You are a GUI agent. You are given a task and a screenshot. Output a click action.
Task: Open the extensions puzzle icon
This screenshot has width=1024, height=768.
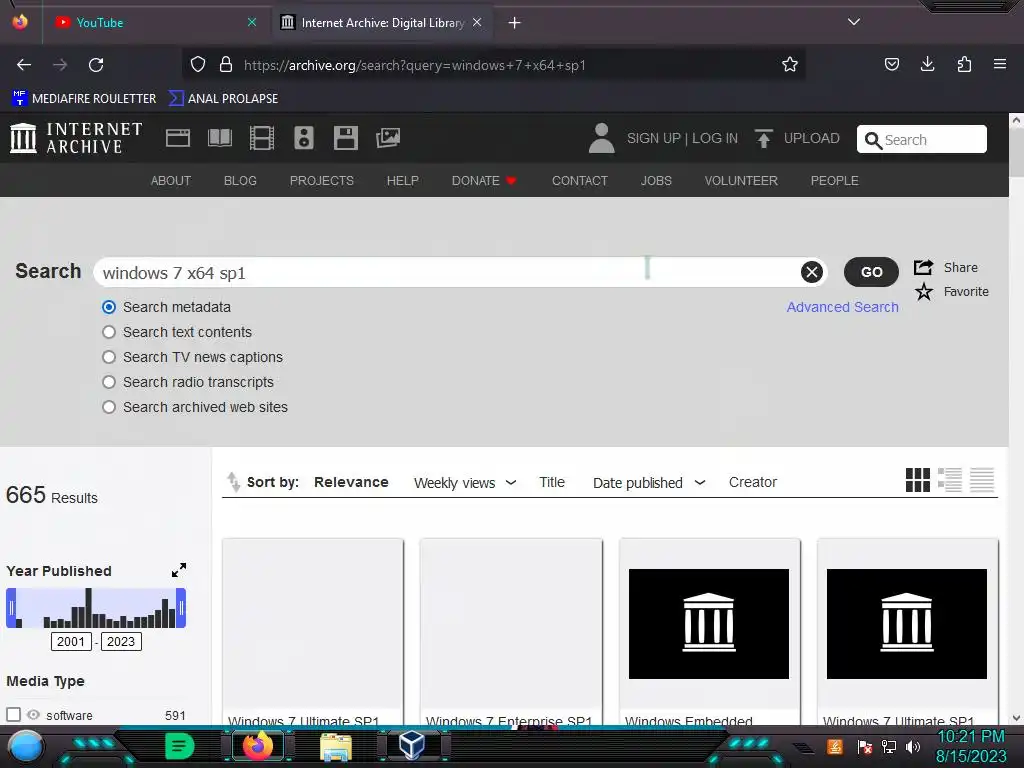click(x=964, y=64)
